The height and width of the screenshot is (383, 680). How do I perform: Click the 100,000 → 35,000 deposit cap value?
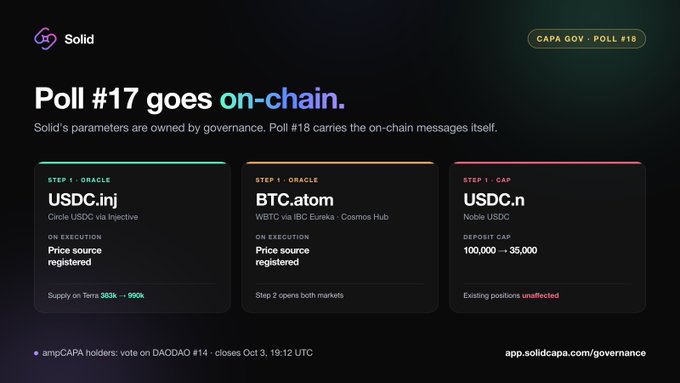point(500,250)
